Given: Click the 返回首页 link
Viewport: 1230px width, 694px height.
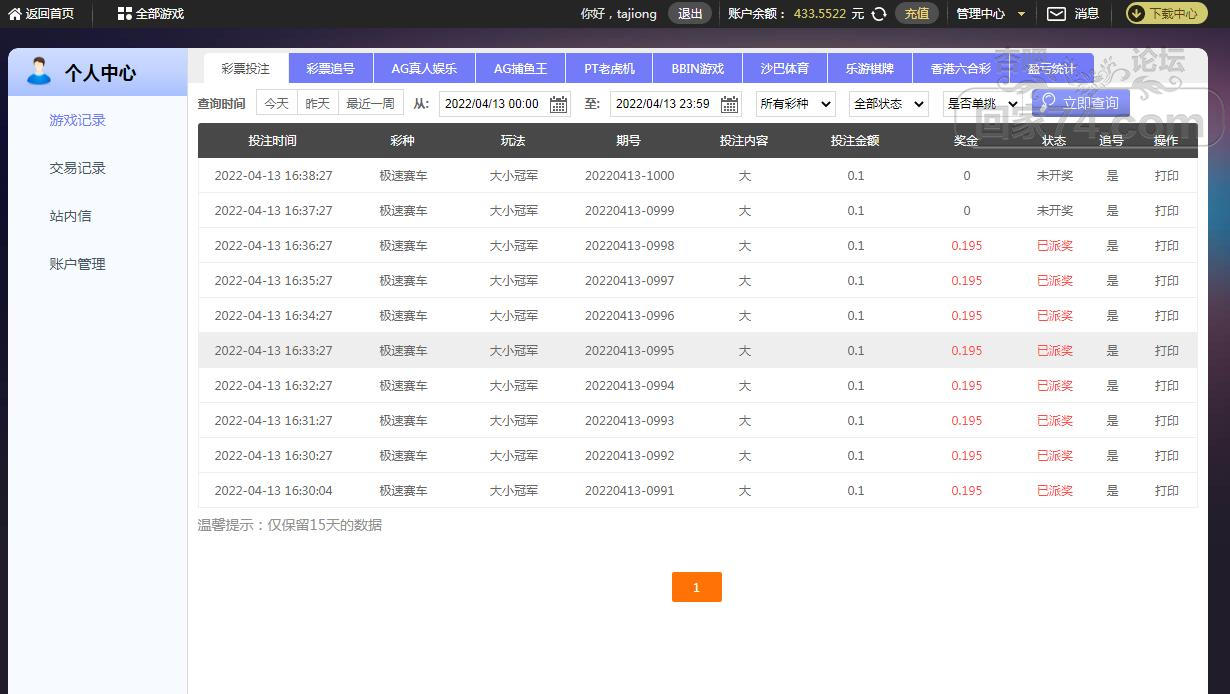Looking at the screenshot, I should (x=50, y=14).
